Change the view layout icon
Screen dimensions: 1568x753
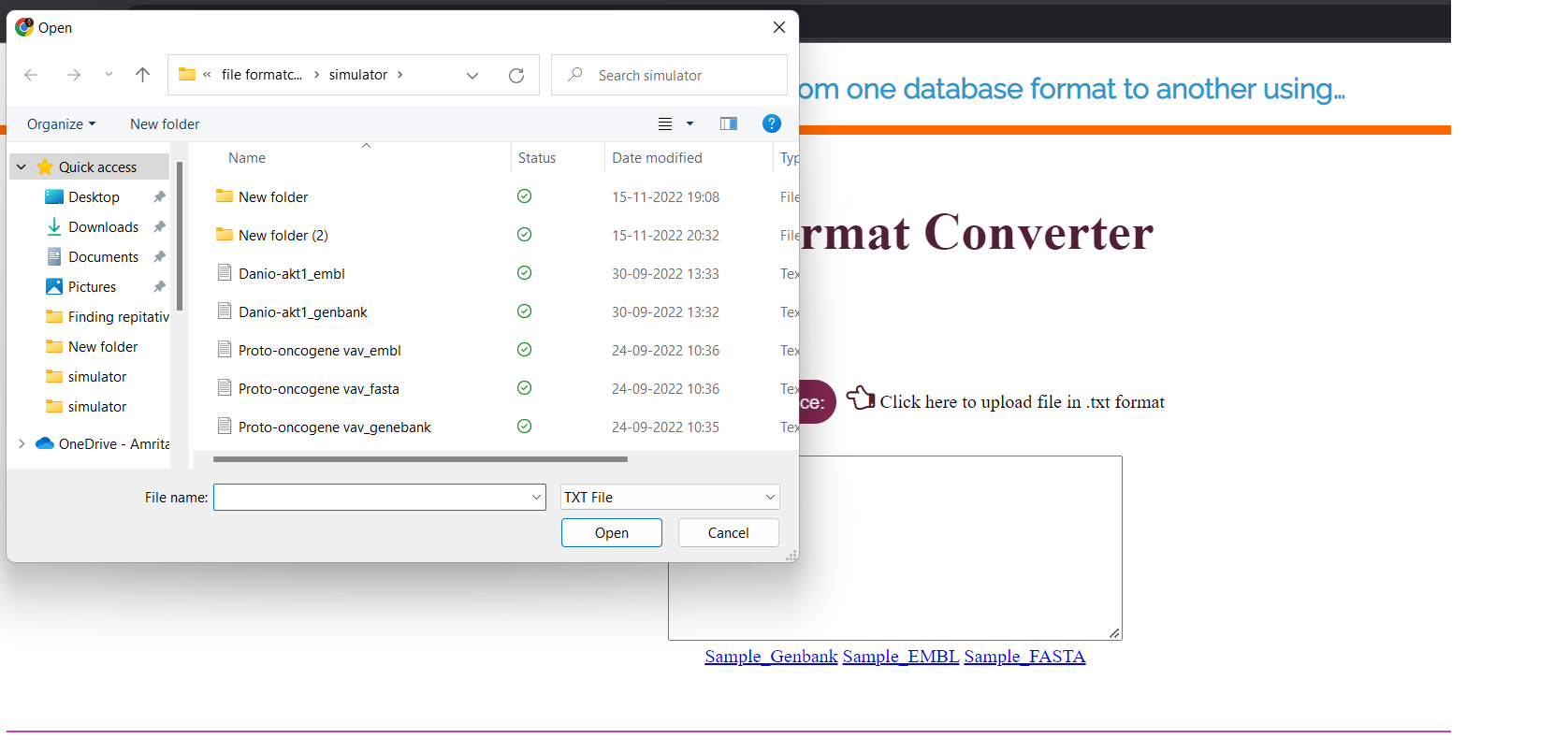[x=665, y=123]
